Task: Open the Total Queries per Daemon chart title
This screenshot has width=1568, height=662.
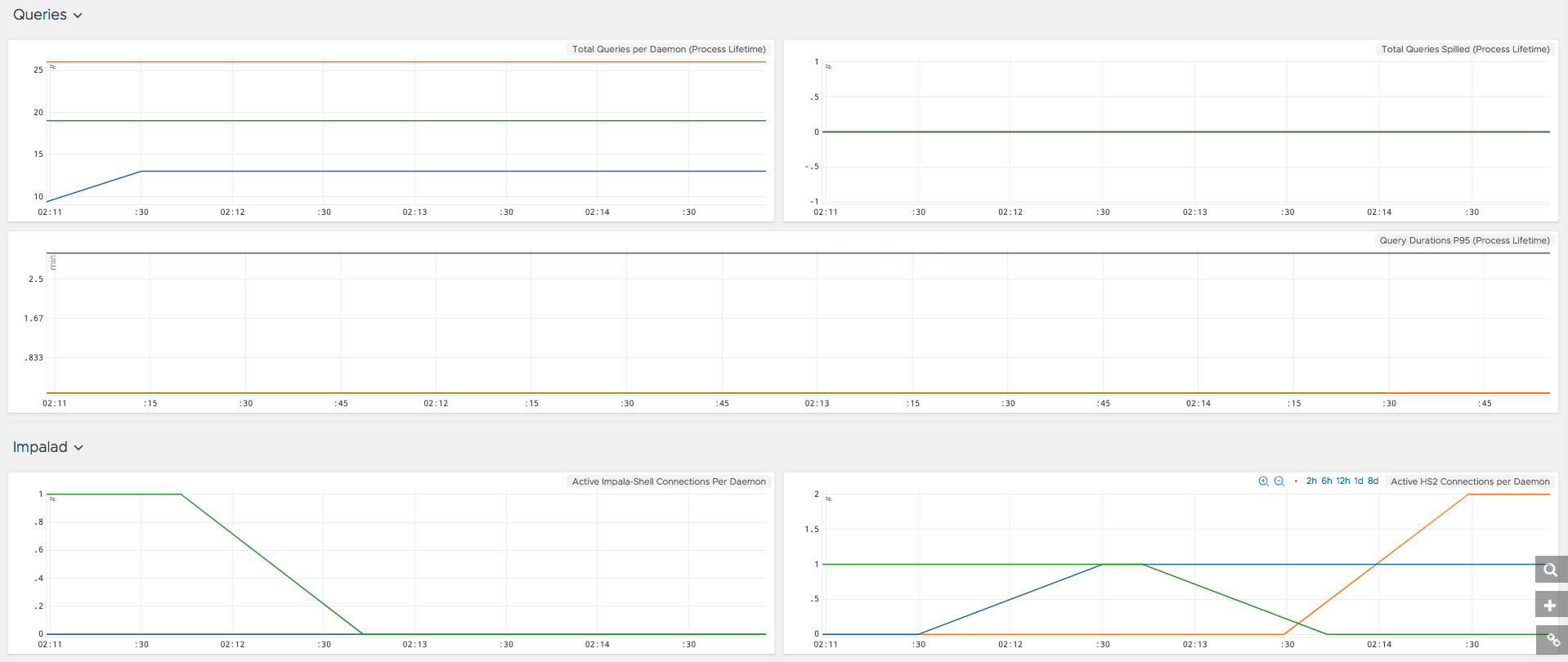Action: click(669, 49)
